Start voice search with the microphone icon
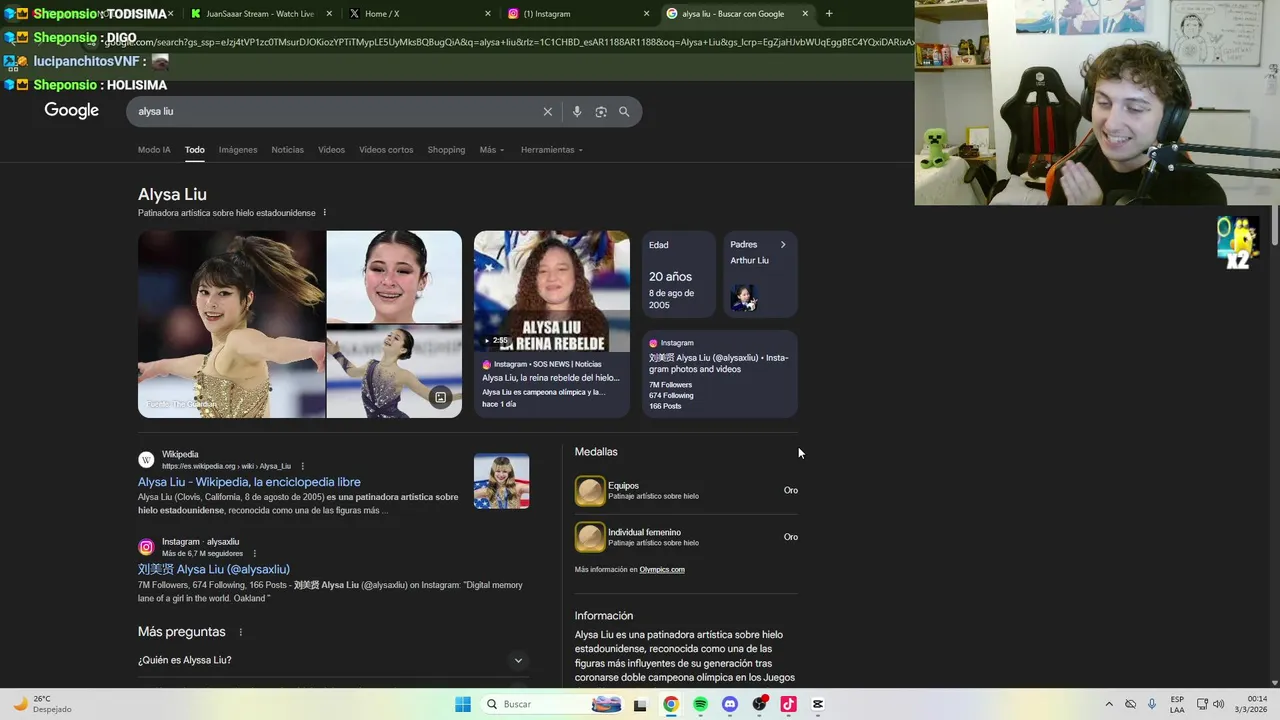This screenshot has height=720, width=1280. coord(577,112)
